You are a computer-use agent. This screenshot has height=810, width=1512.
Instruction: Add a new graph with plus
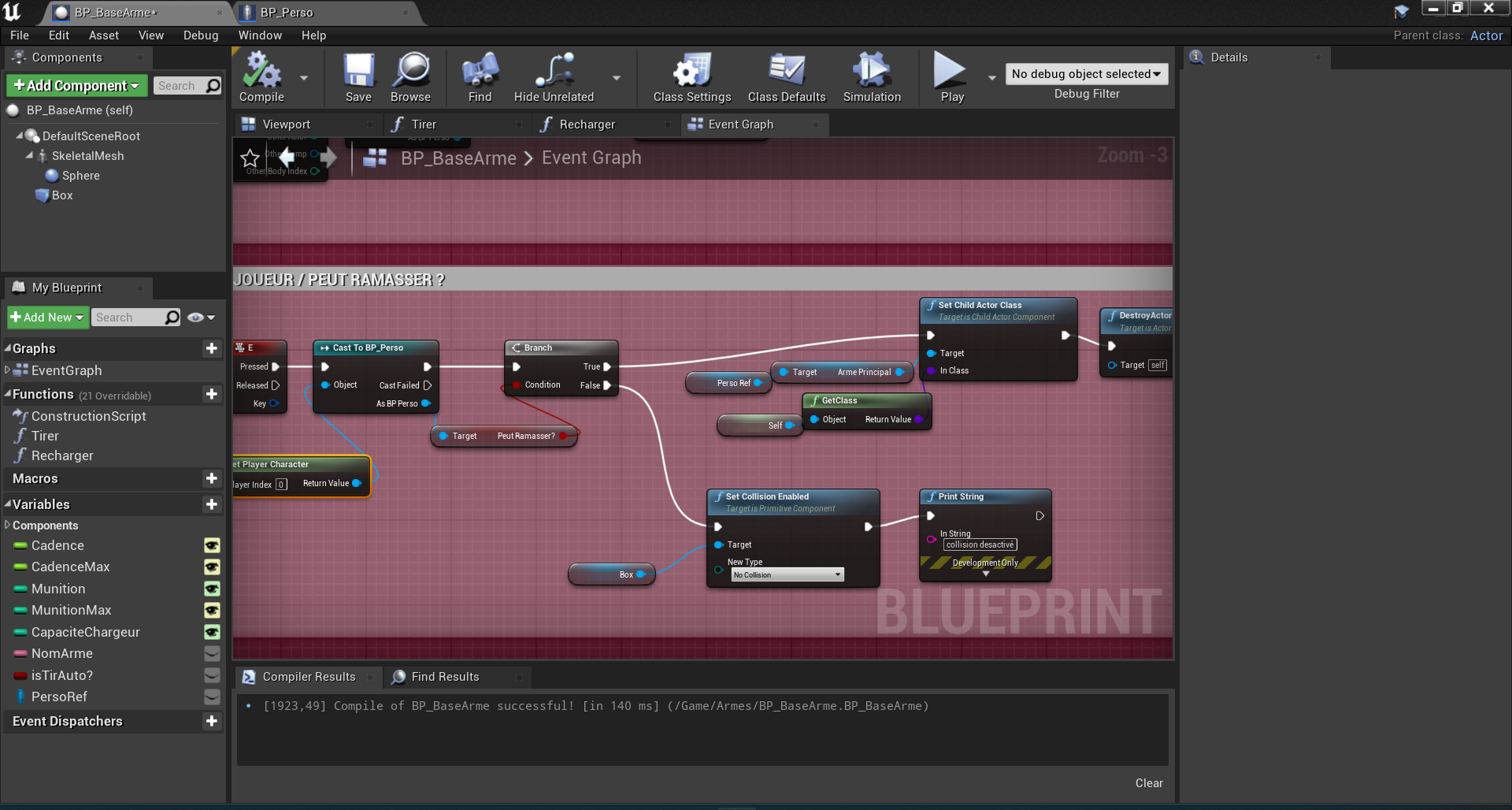[x=211, y=348]
